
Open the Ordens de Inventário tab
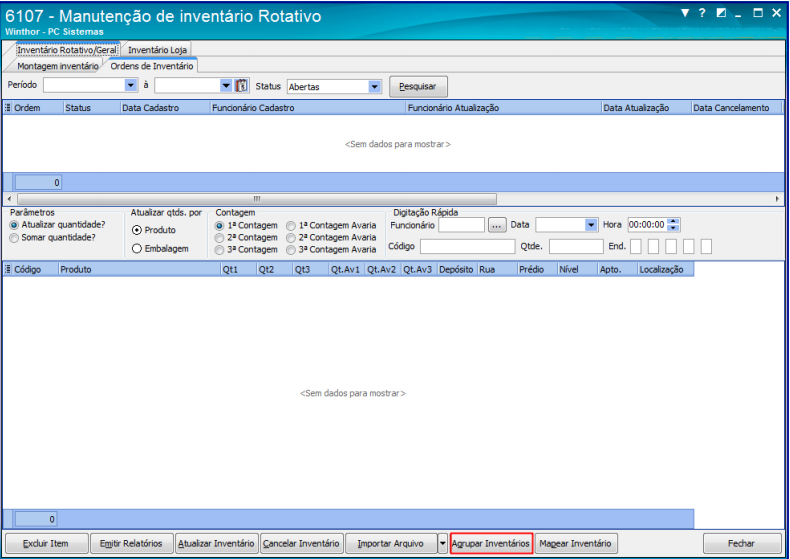[x=152, y=66]
